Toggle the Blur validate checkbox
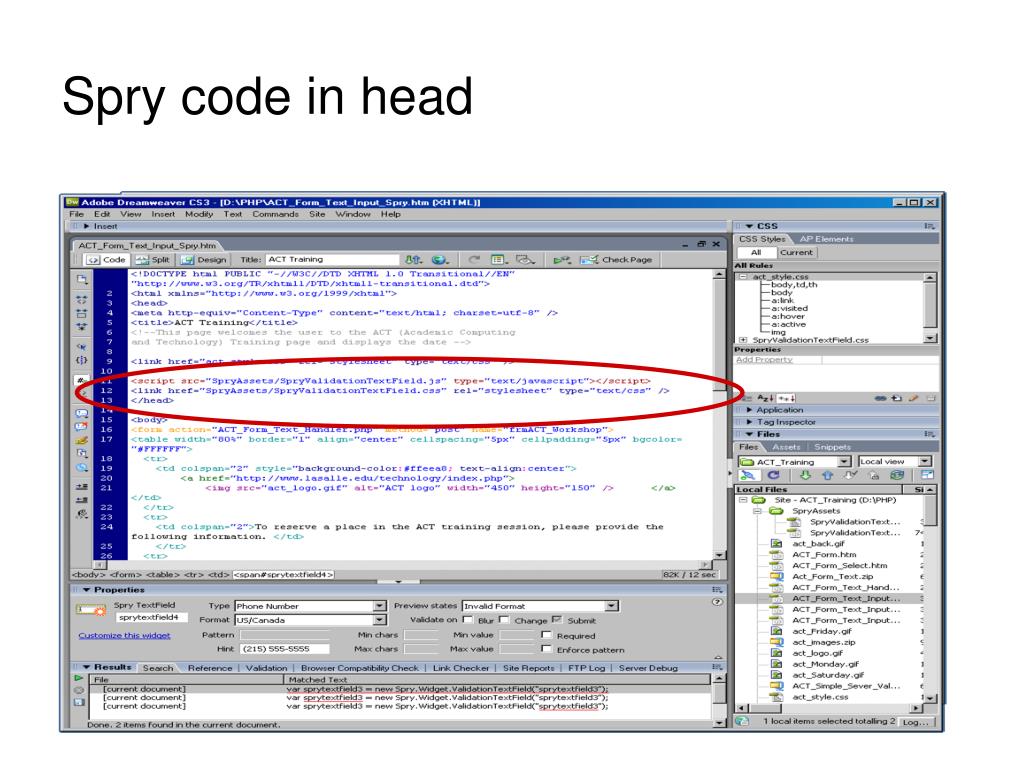 pyautogui.click(x=468, y=619)
